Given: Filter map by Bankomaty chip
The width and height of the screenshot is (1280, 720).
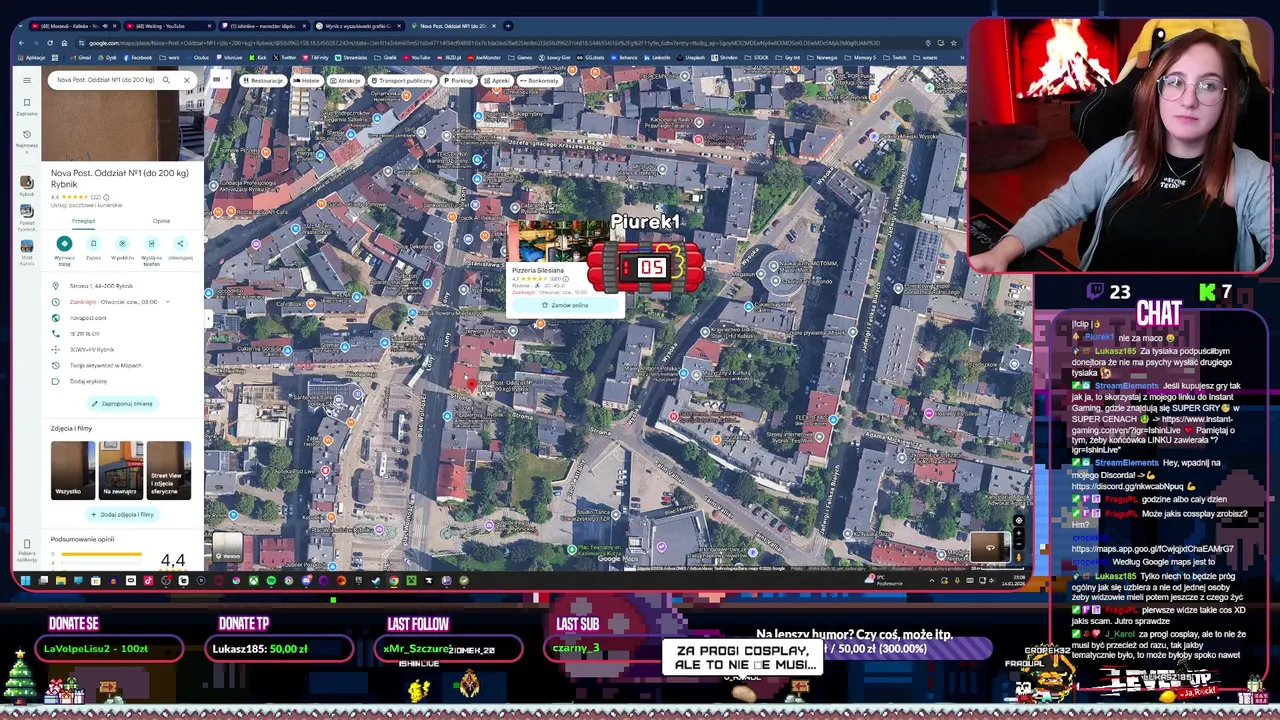Looking at the screenshot, I should (x=540, y=80).
